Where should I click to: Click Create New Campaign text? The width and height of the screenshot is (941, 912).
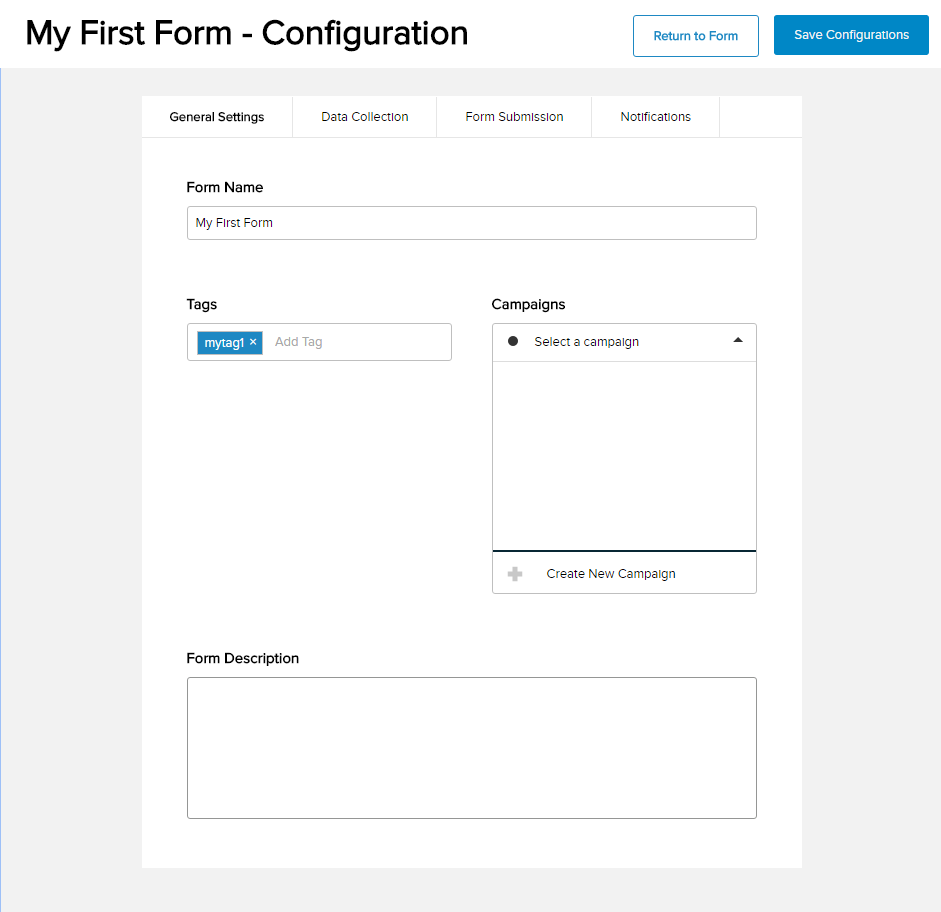pyautogui.click(x=611, y=574)
